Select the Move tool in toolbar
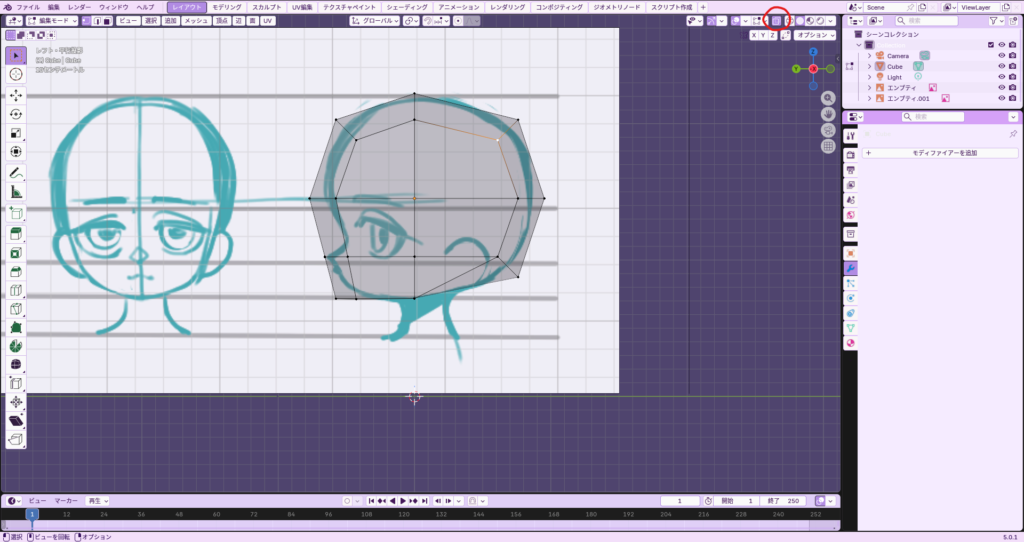 [16, 94]
